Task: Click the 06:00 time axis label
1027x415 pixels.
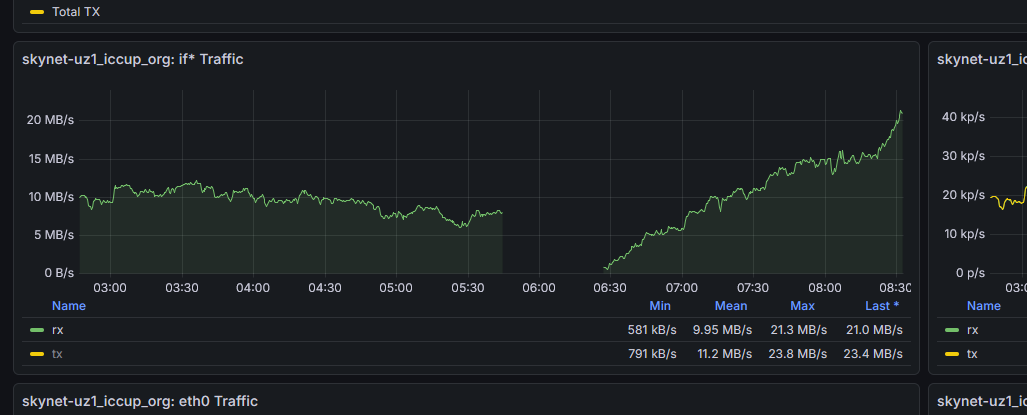Action: pyautogui.click(x=539, y=288)
